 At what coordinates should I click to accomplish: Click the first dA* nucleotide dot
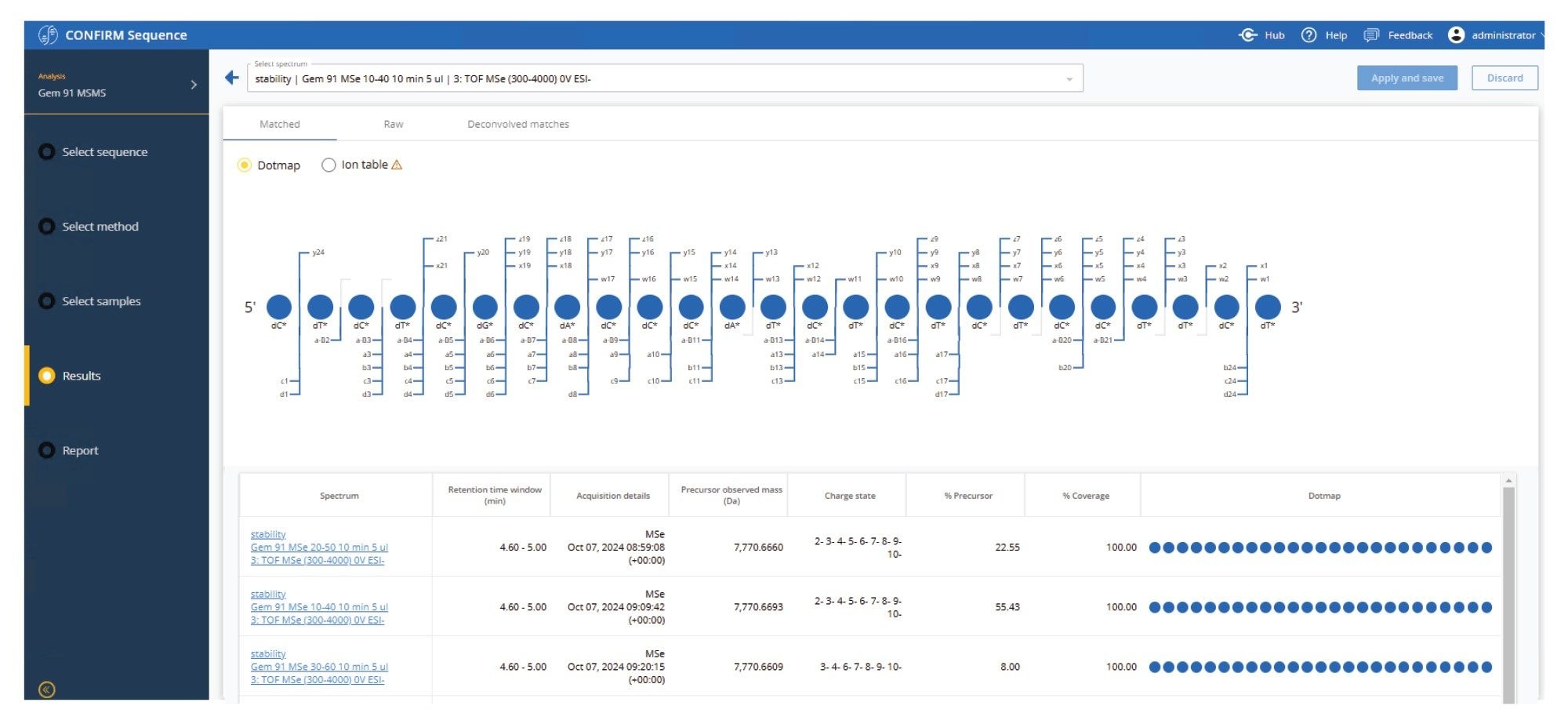click(568, 307)
